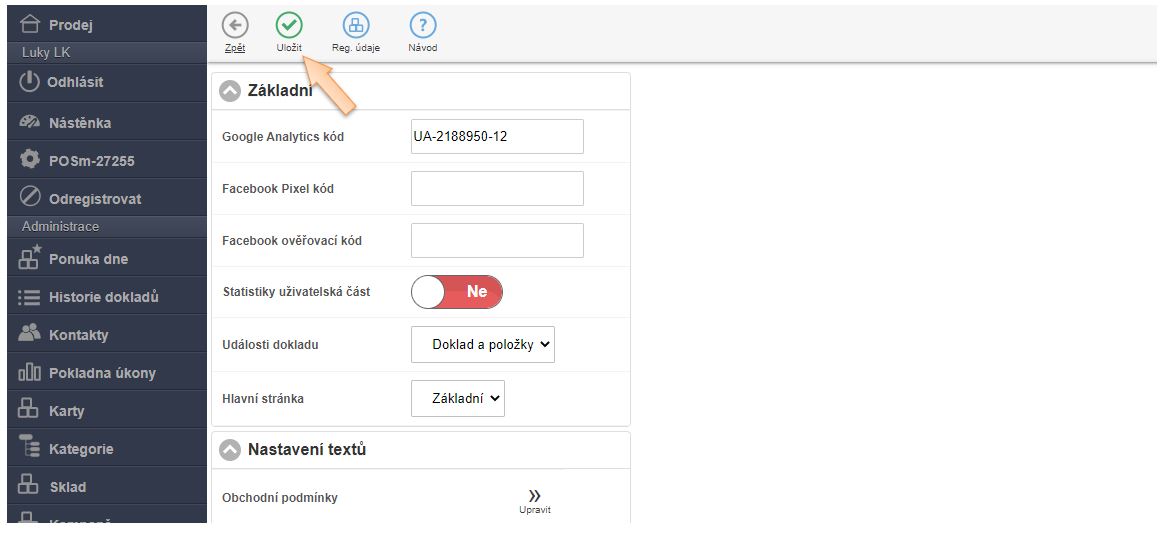1166x533 pixels.
Task: Open the Kategorie menu item
Action: pyautogui.click(x=80, y=449)
